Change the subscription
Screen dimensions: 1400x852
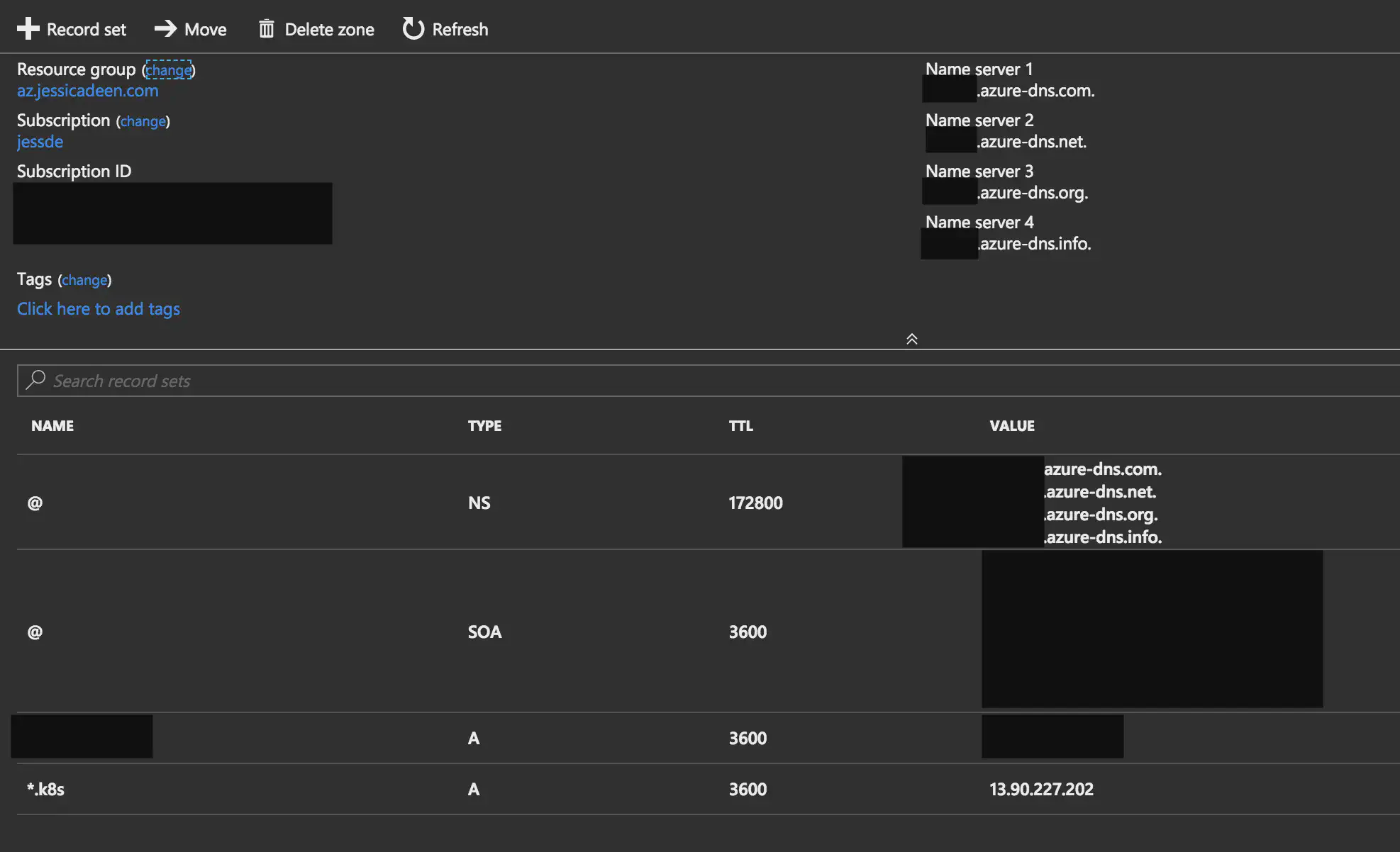tap(143, 121)
